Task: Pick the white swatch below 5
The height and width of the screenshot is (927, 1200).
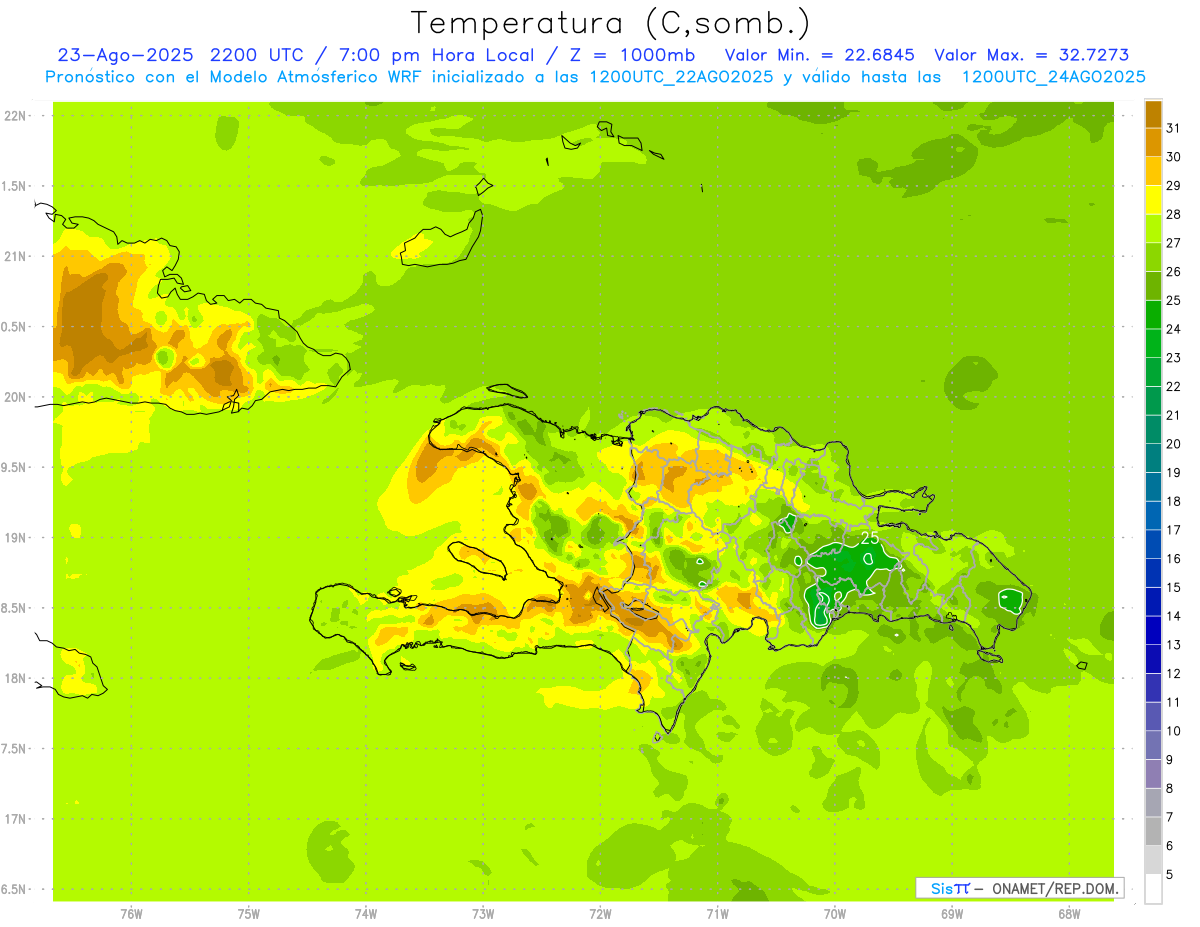Action: point(1153,888)
